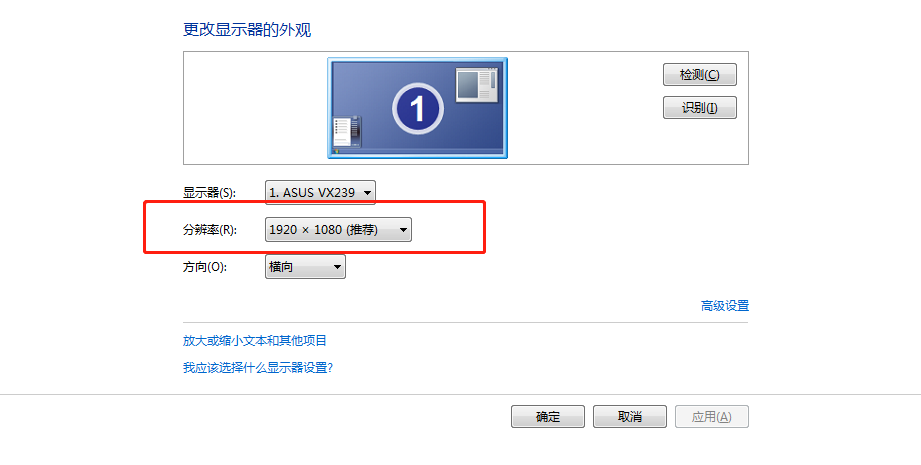Click the mini taskbar strip in monitor preview
This screenshot has height=465, width=921.
(418, 151)
